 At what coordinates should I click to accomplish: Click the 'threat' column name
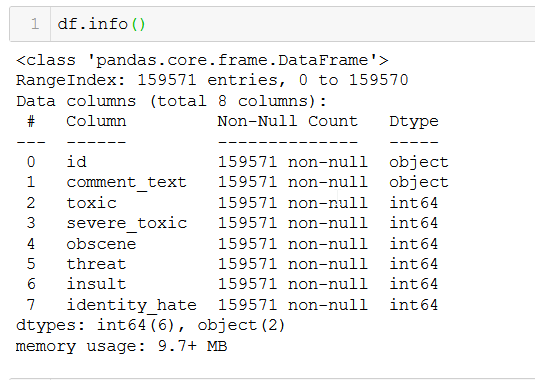click(96, 264)
